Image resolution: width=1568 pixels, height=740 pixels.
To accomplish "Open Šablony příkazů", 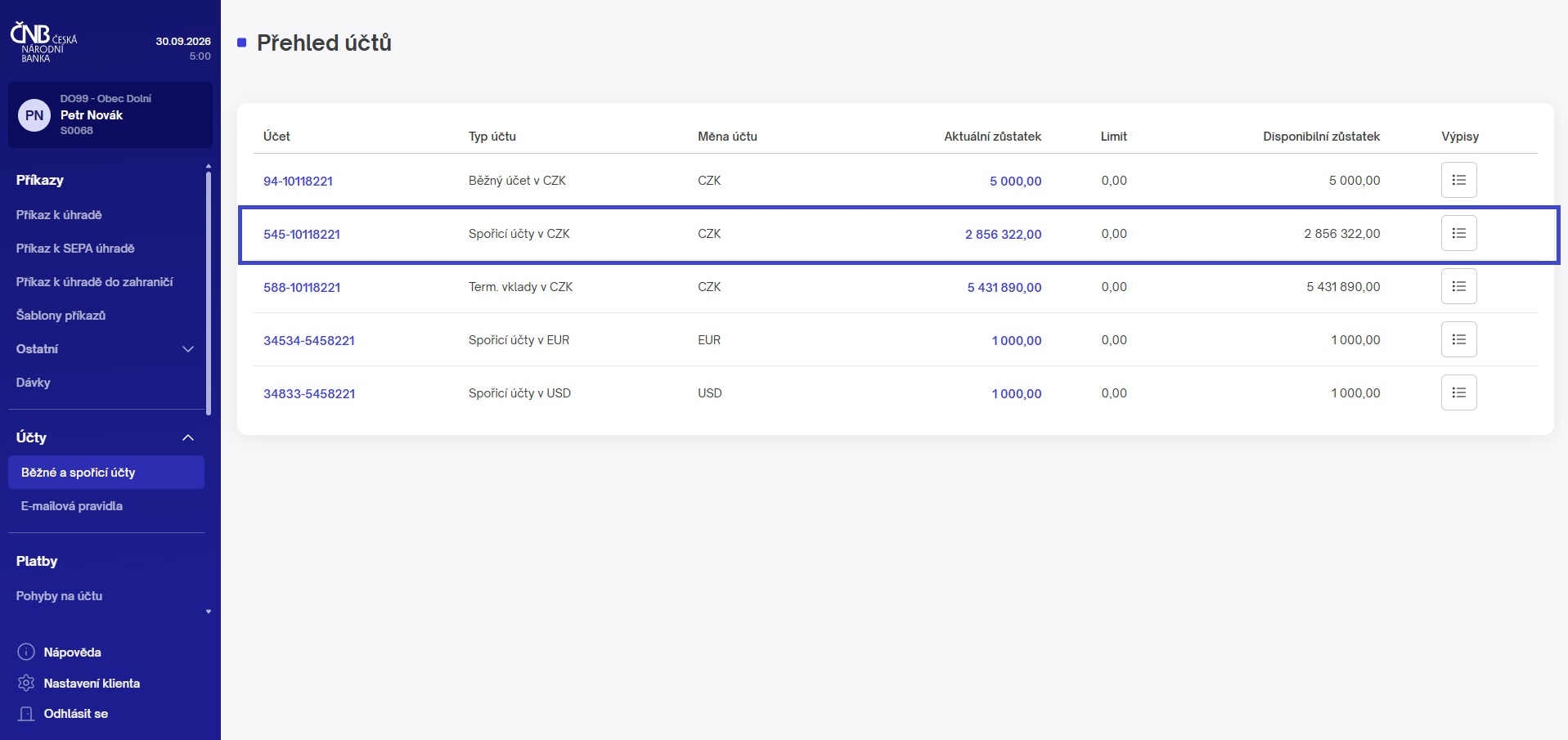I will [x=61, y=316].
